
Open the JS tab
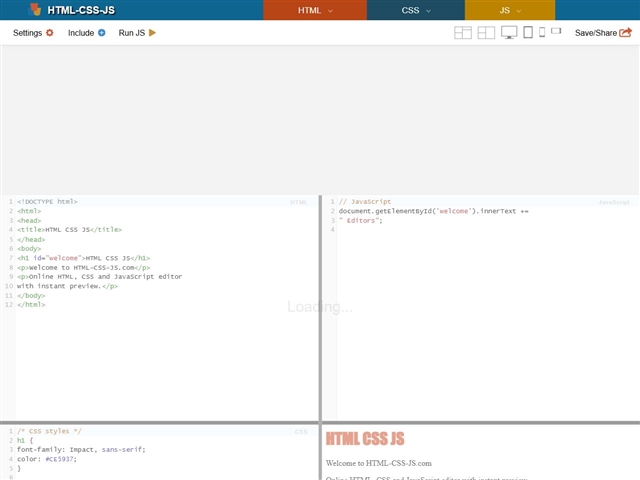[x=510, y=10]
